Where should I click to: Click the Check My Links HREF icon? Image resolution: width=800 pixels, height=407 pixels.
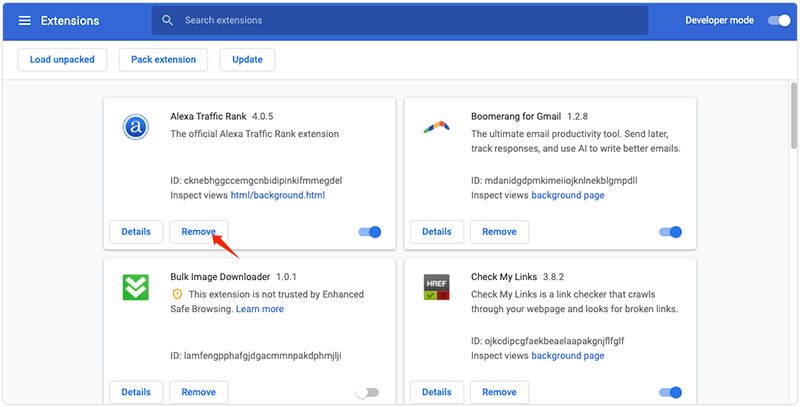click(x=436, y=287)
